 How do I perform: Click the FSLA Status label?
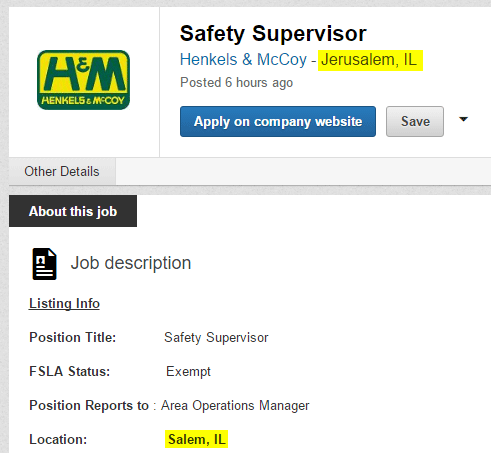pyautogui.click(x=70, y=371)
